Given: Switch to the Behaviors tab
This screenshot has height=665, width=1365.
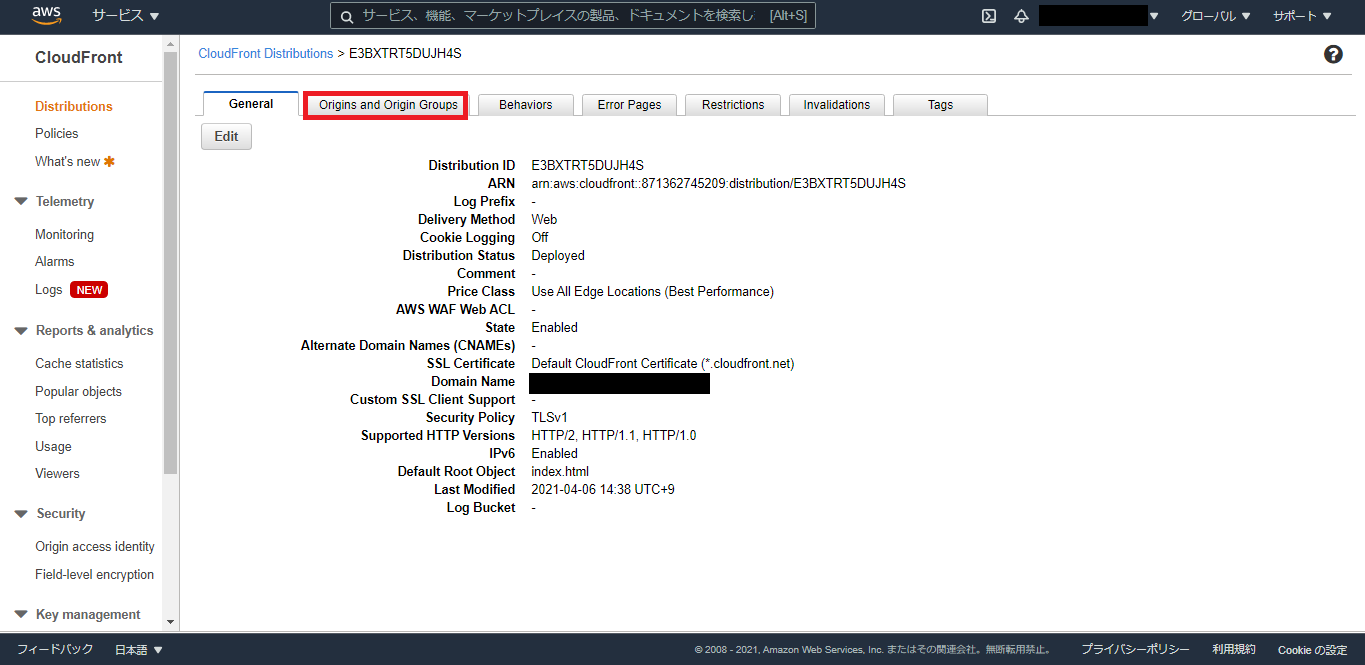Looking at the screenshot, I should pyautogui.click(x=525, y=105).
